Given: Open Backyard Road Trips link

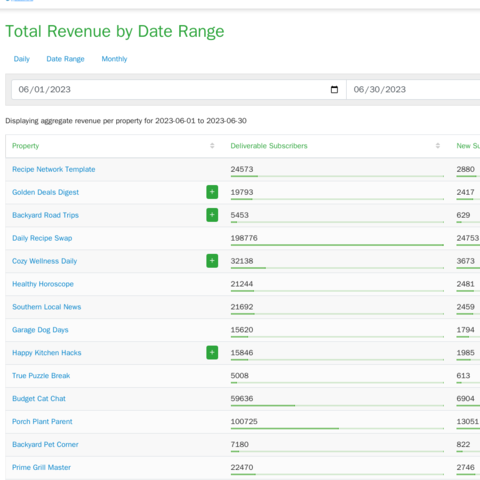Looking at the screenshot, I should 45,215.
